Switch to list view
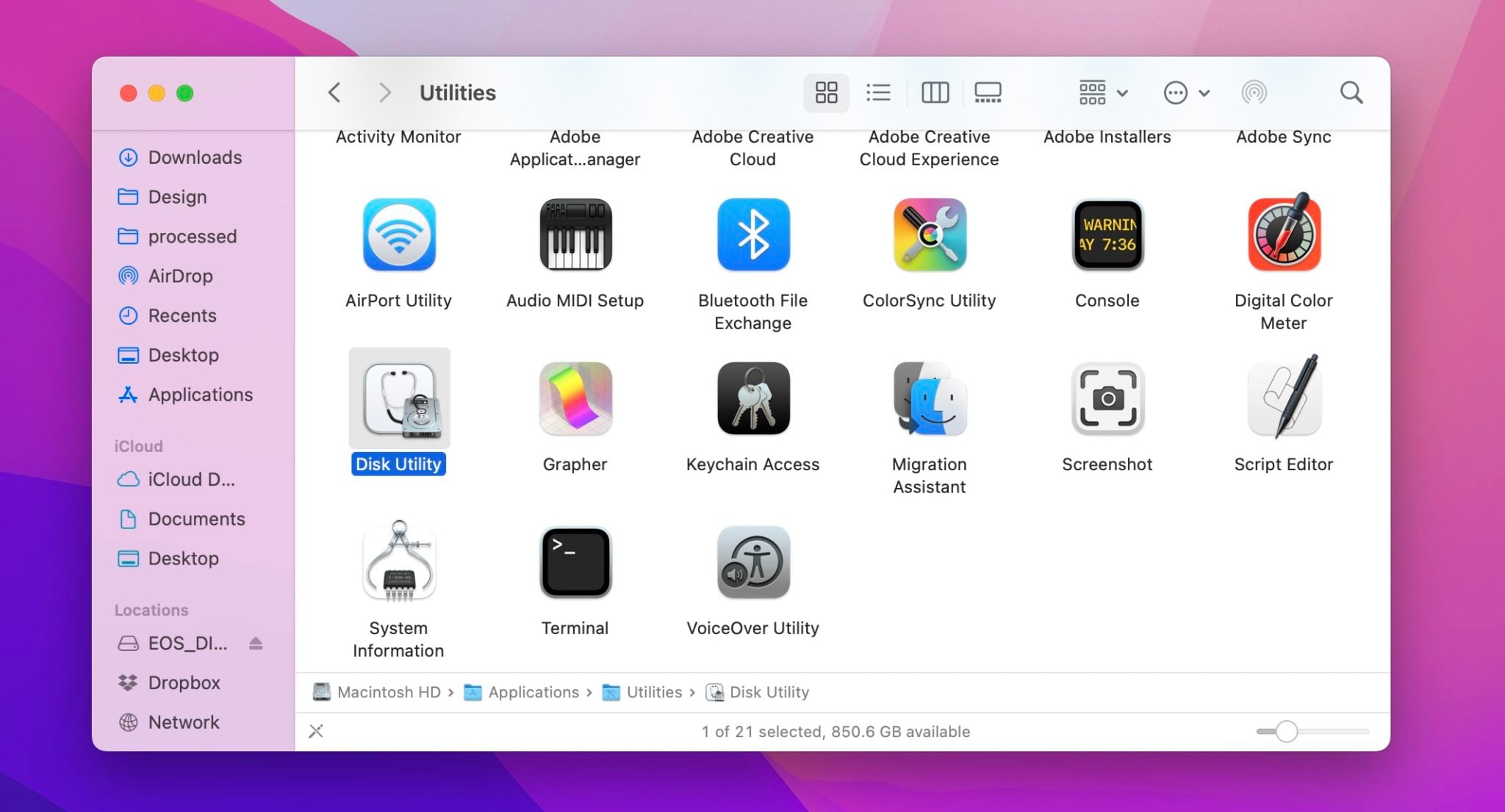The height and width of the screenshot is (812, 1505). point(877,93)
